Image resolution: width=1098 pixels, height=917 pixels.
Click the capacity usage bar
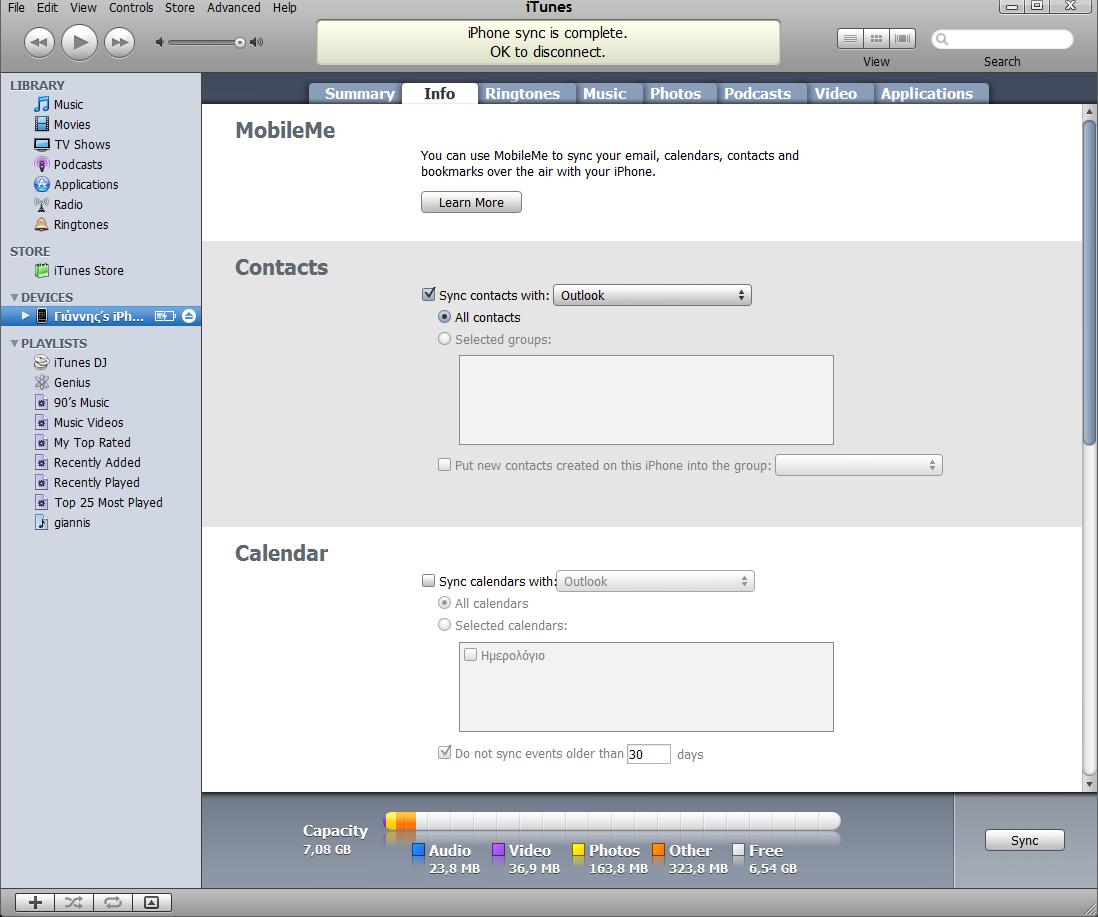tap(613, 820)
